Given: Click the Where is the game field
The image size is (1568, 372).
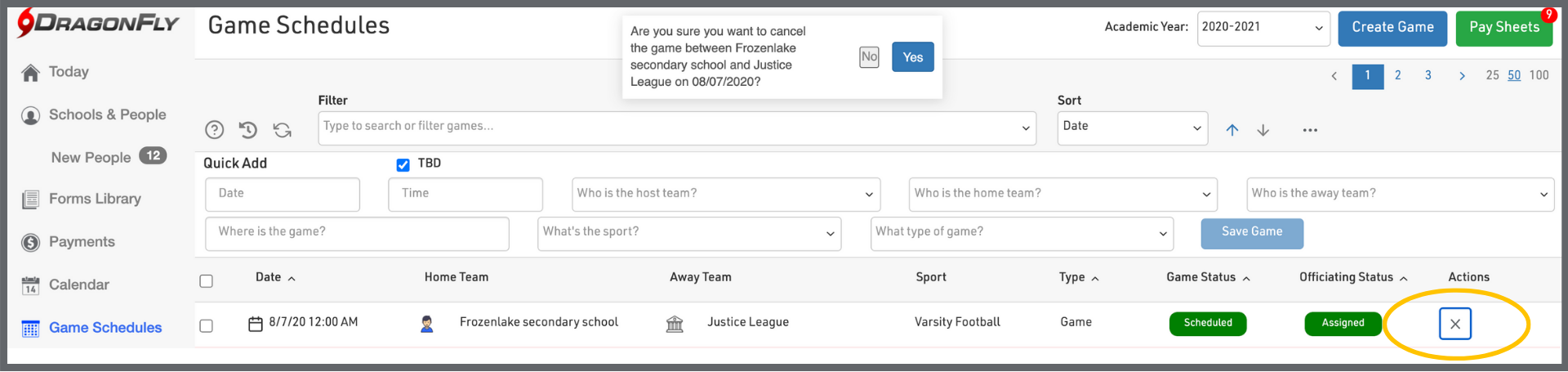Looking at the screenshot, I should coord(357,234).
